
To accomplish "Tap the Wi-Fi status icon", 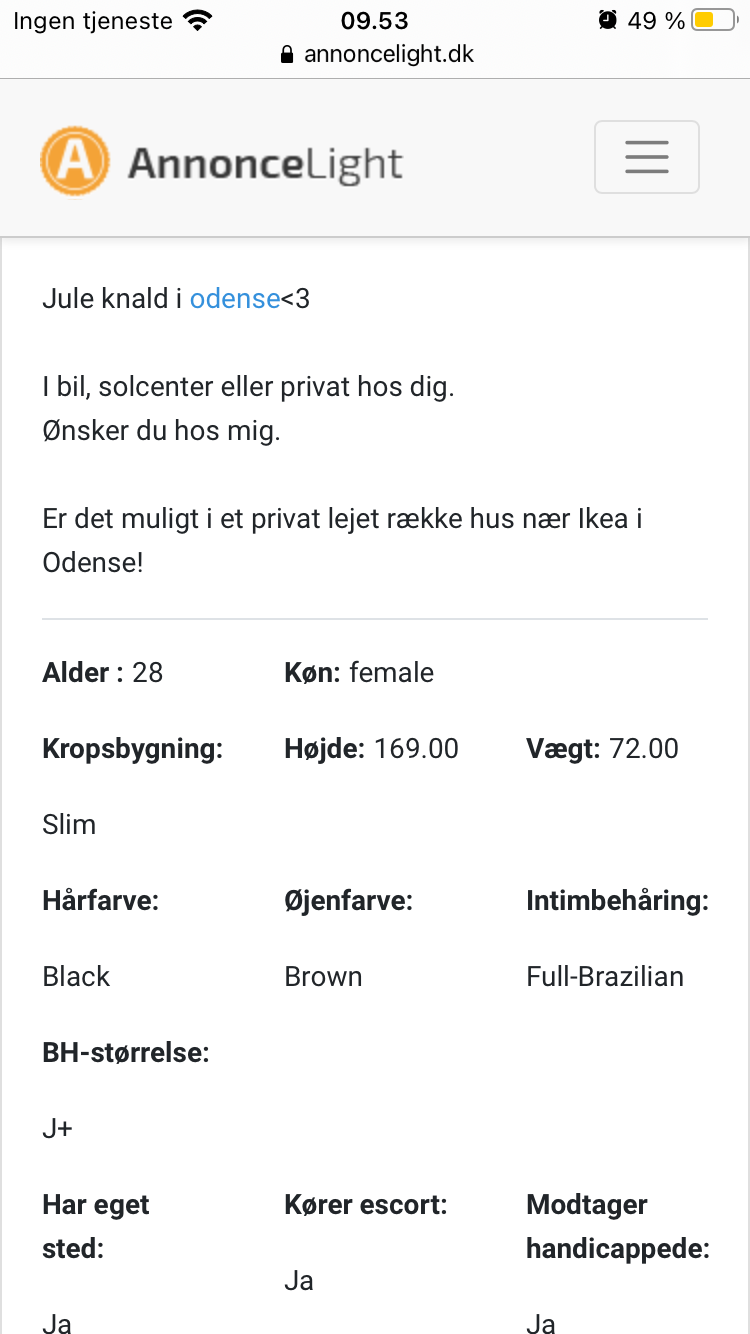I will pyautogui.click(x=199, y=20).
